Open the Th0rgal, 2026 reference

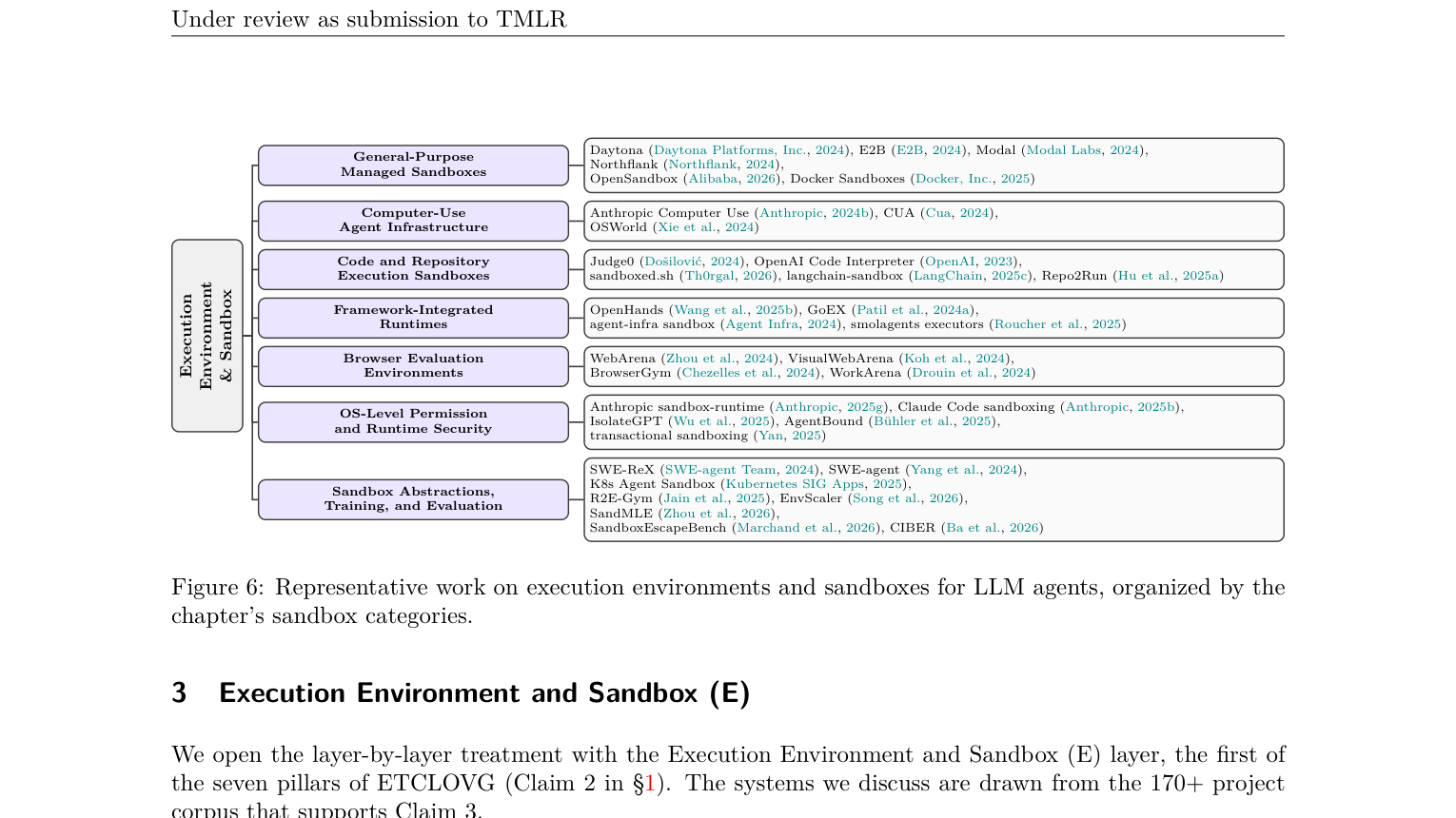click(x=729, y=276)
